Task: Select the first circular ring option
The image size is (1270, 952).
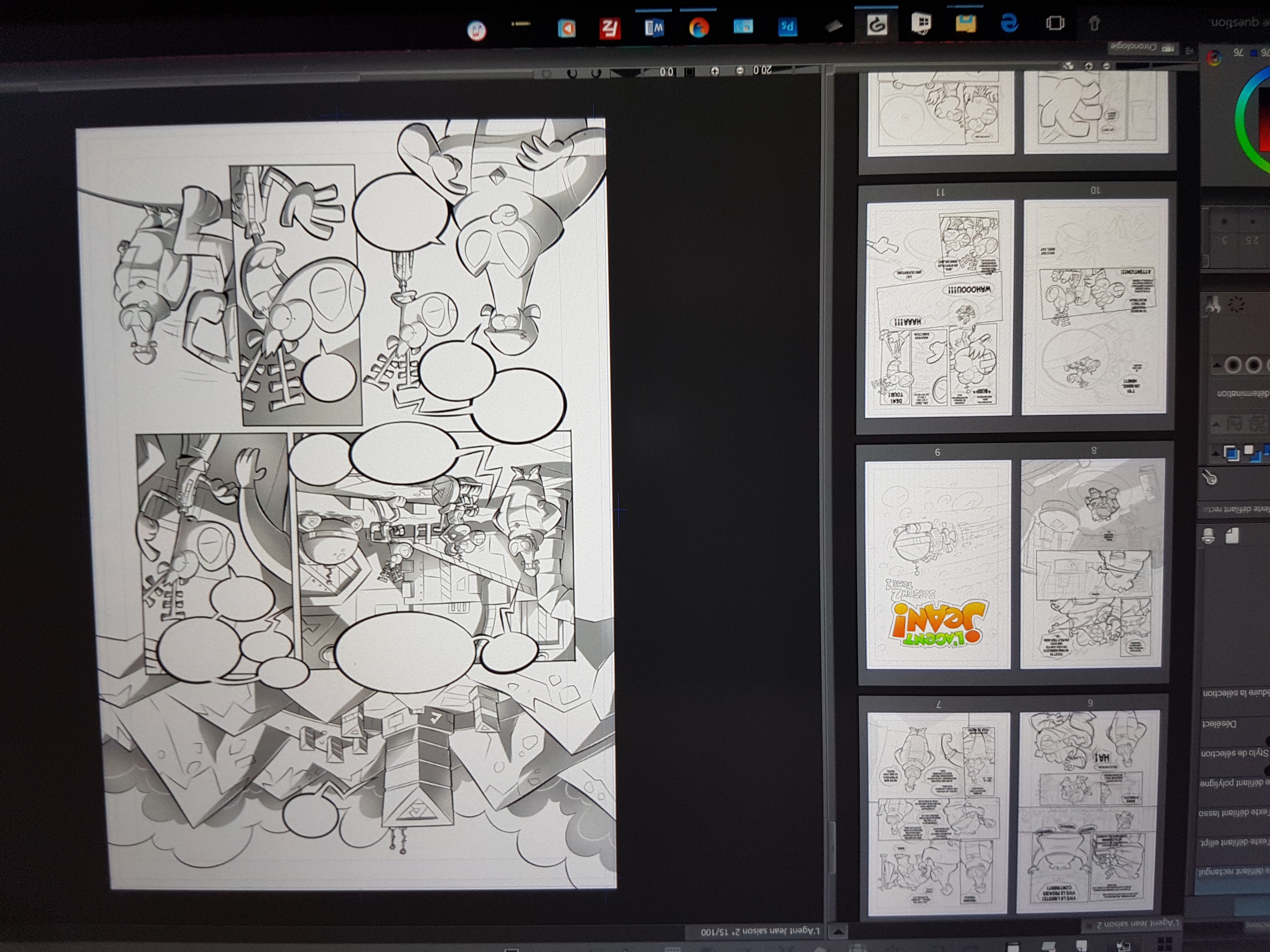Action: pos(1233,365)
